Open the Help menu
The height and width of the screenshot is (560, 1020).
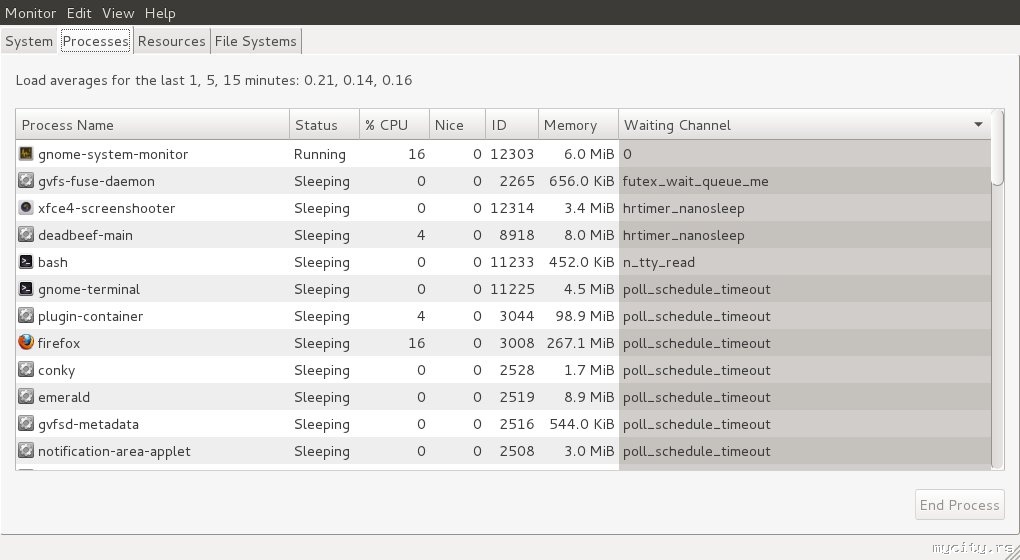[160, 13]
